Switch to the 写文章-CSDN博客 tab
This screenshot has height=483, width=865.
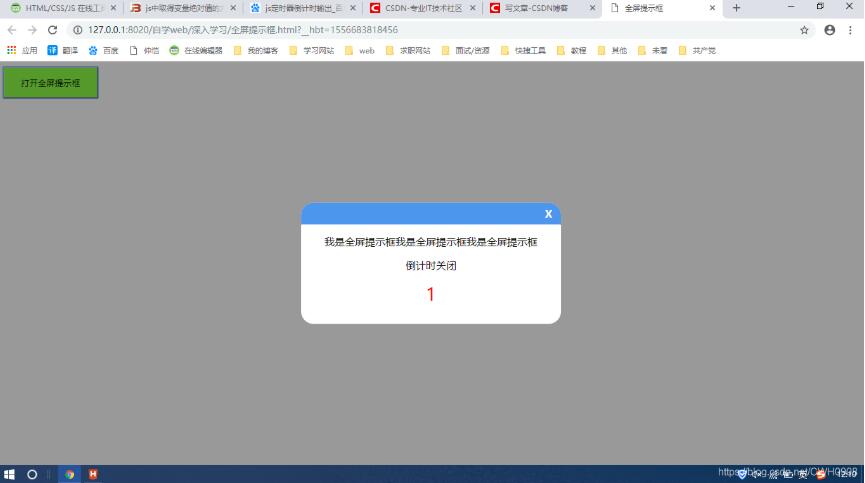tap(537, 8)
